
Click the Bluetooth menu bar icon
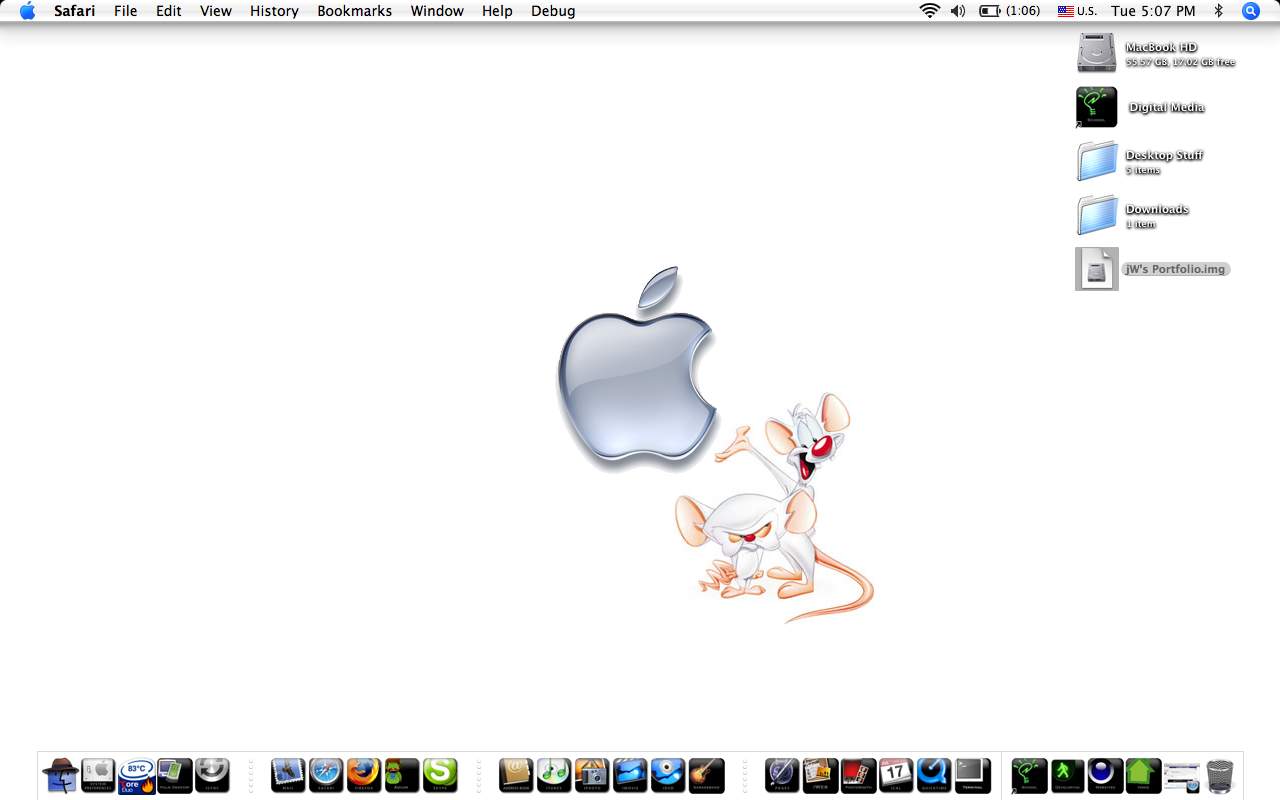click(1219, 11)
